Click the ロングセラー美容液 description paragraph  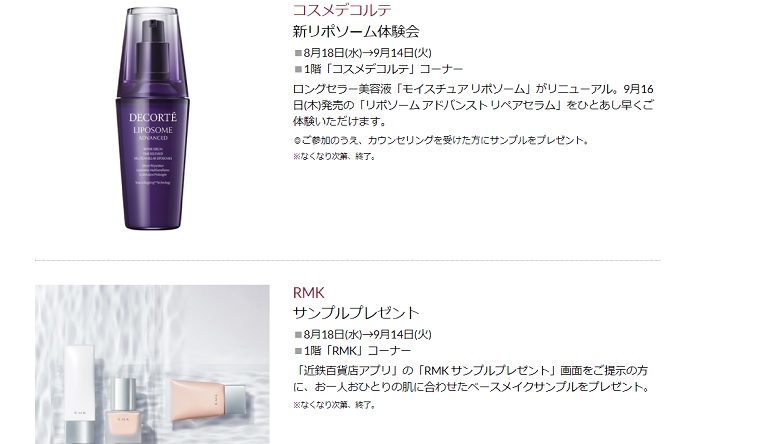[473, 105]
